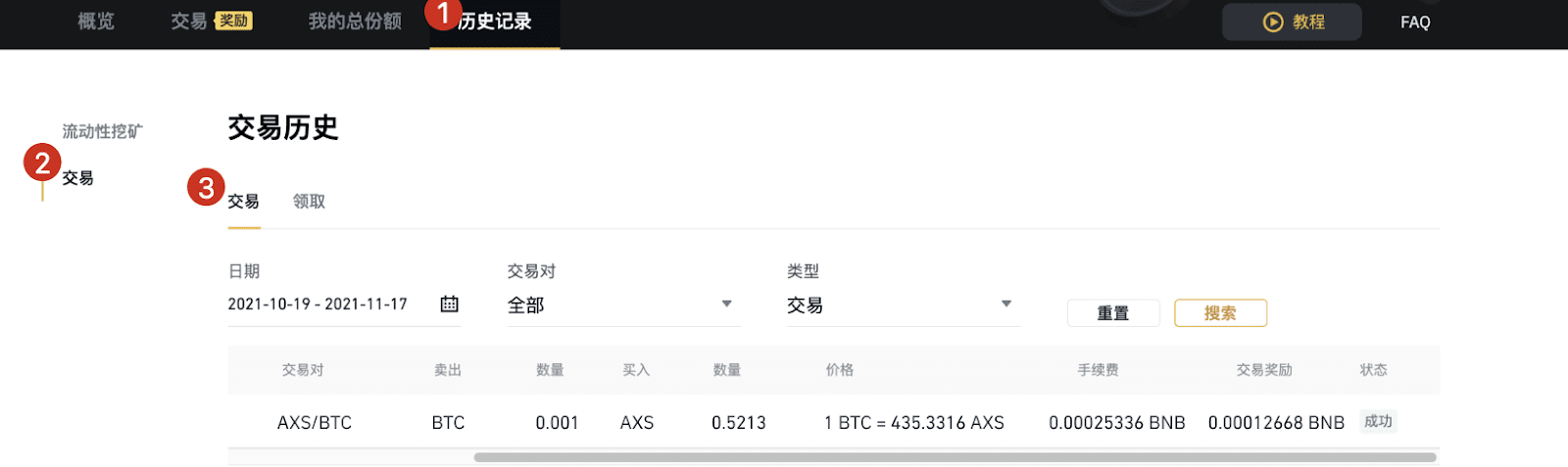Open the FAQ link
The width and height of the screenshot is (1568, 467).
pyautogui.click(x=1415, y=22)
